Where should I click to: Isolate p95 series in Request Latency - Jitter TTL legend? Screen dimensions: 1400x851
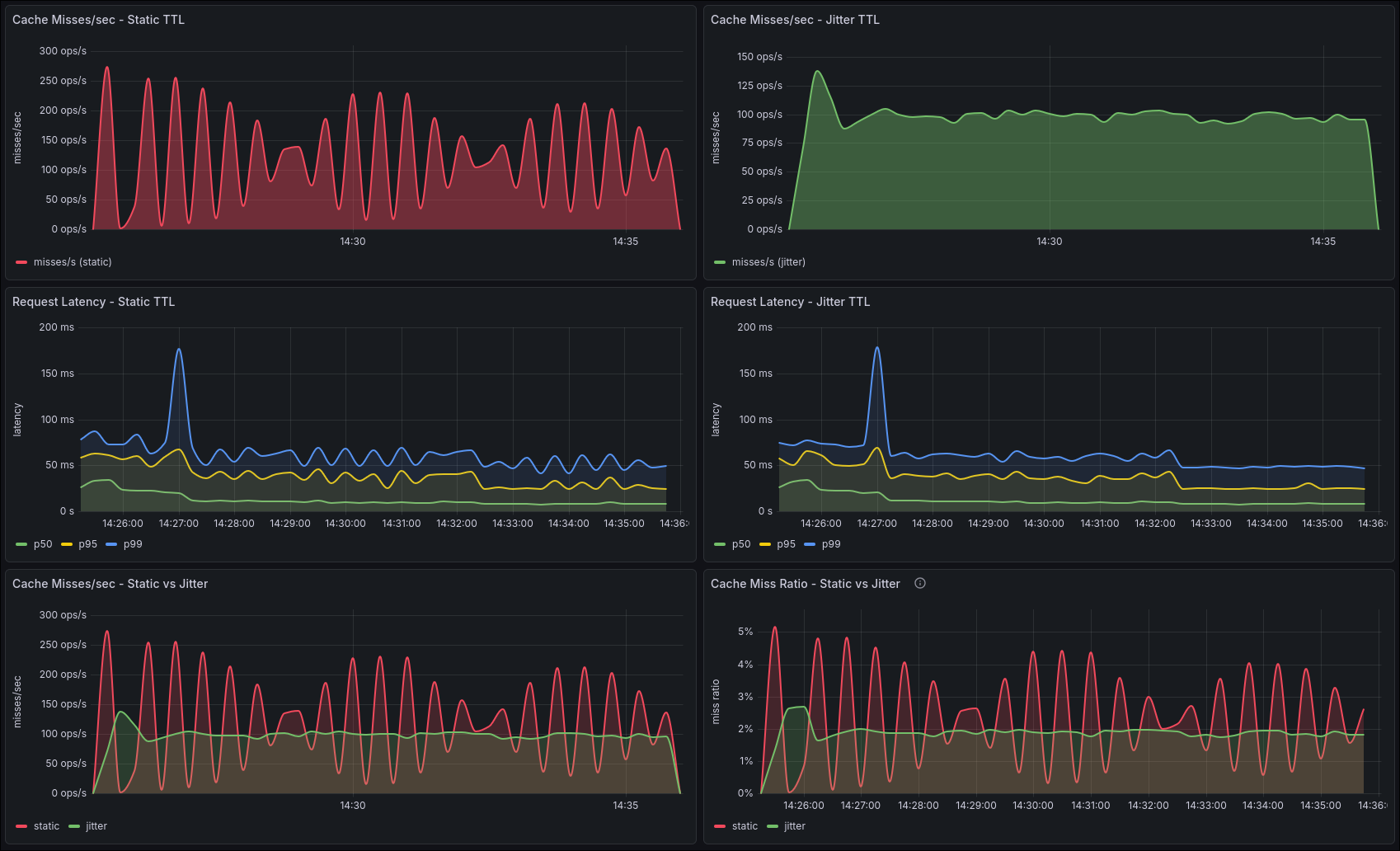click(786, 544)
